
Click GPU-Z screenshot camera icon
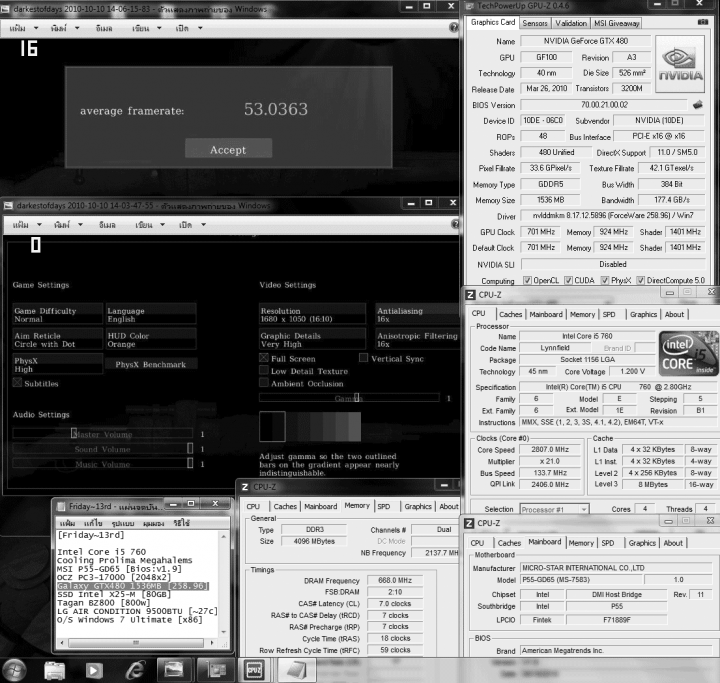point(703,22)
